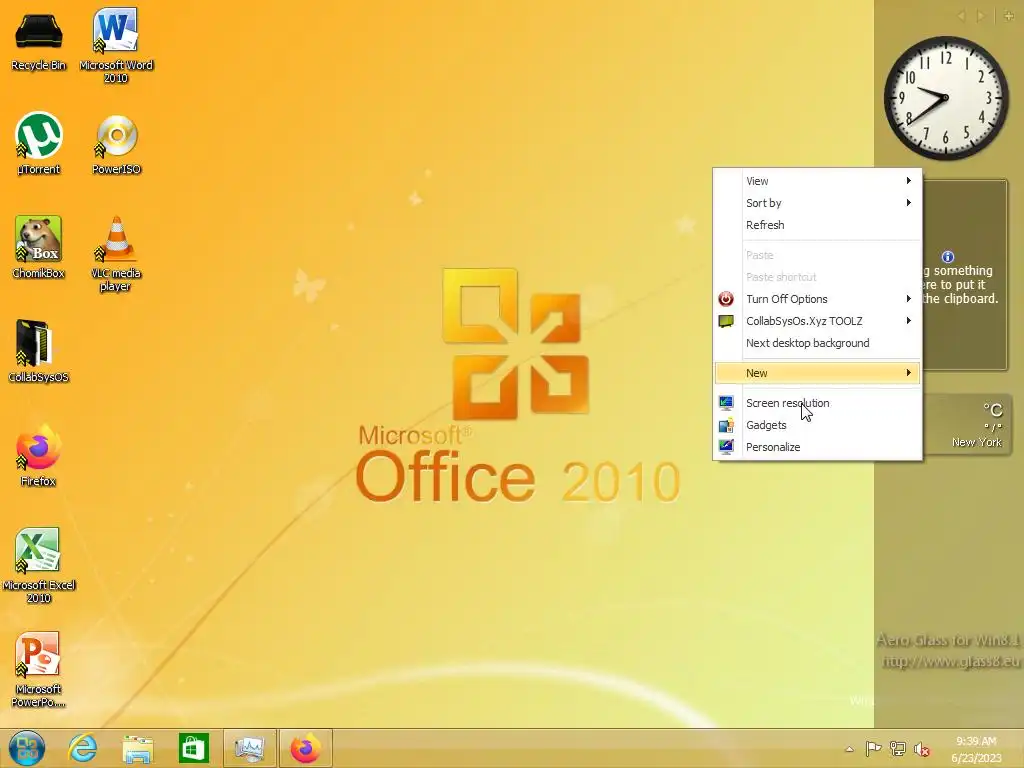1024x768 pixels.
Task: Select Microsoft Excel 2010 desktop shortcut
Action: pos(39,566)
